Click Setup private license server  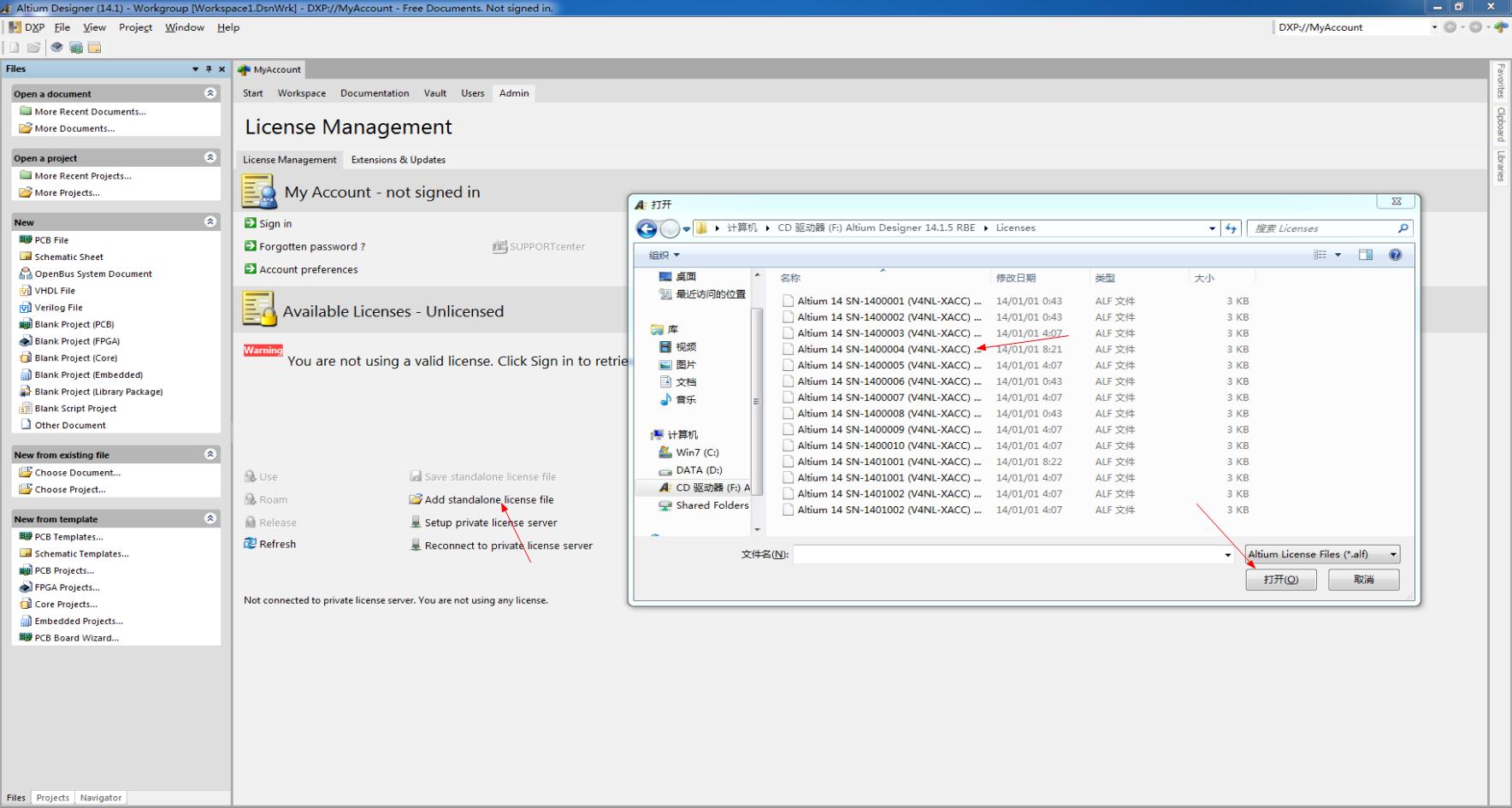(x=490, y=522)
